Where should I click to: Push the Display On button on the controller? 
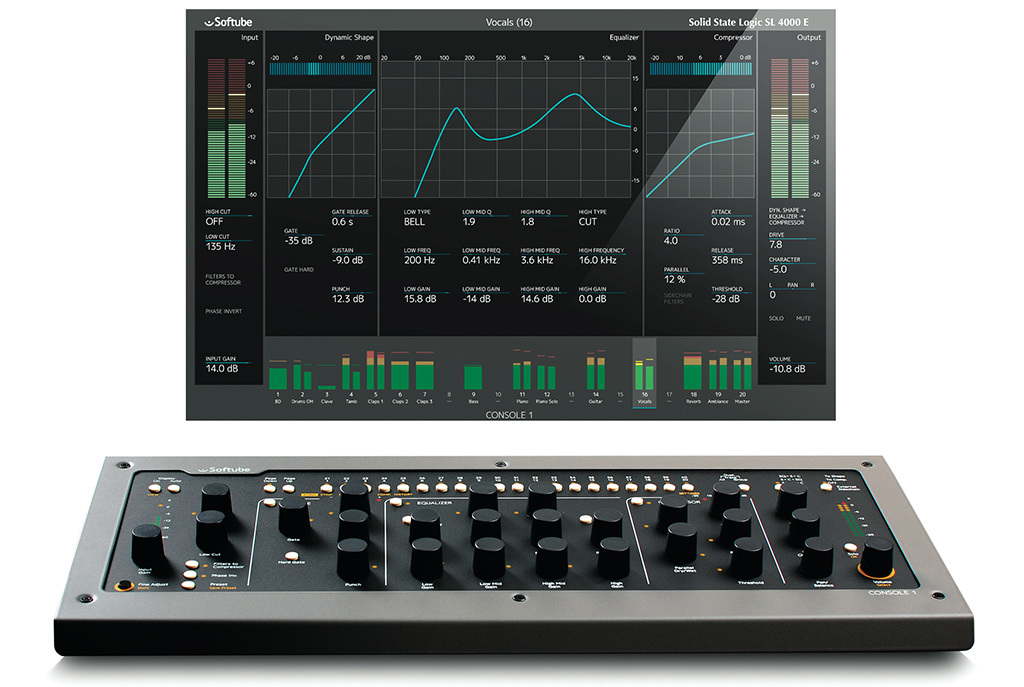click(154, 488)
